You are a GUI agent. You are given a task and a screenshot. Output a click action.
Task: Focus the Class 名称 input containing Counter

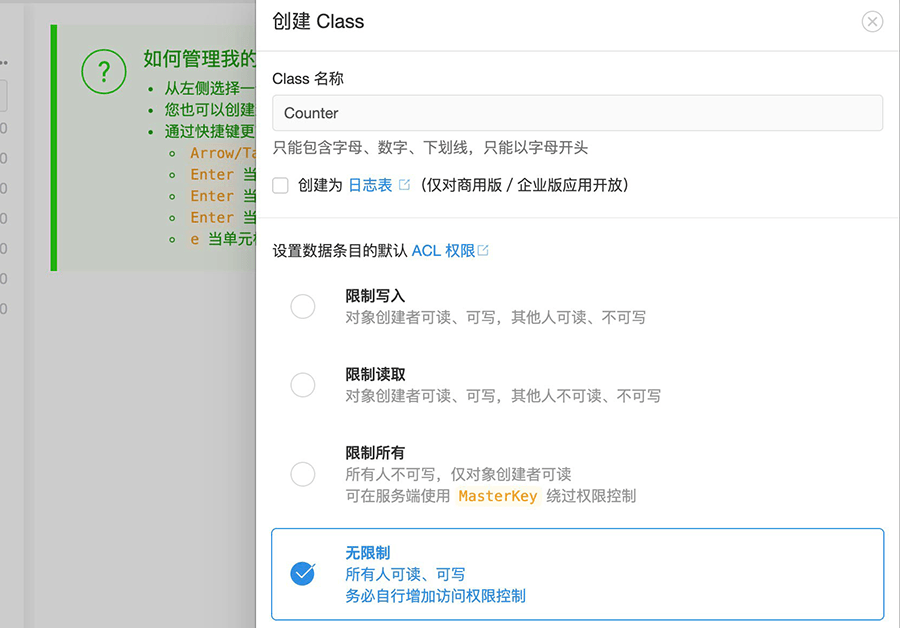(x=575, y=113)
